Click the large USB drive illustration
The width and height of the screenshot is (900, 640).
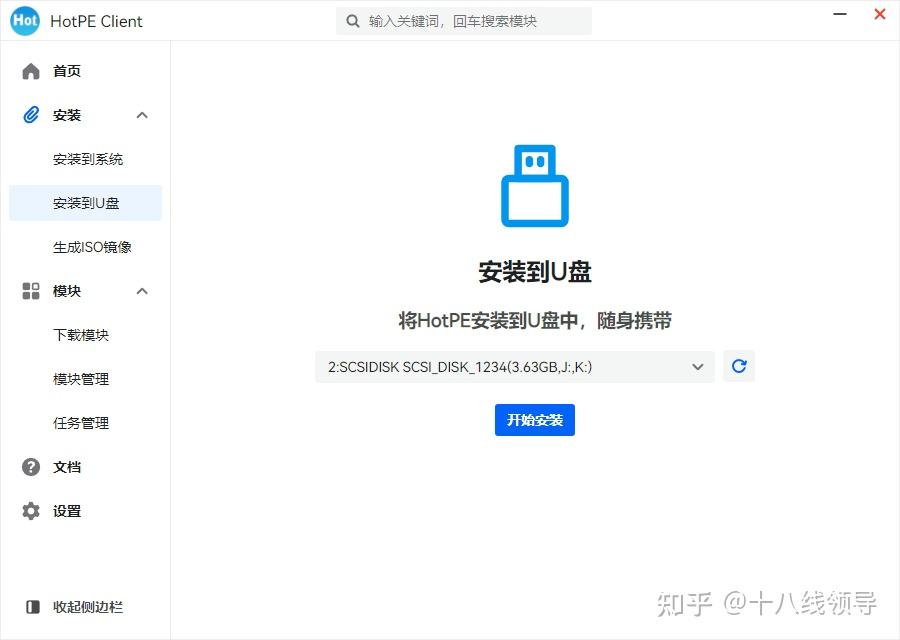coord(535,185)
